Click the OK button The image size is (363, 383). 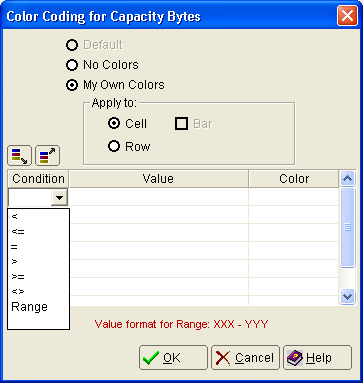point(173,358)
